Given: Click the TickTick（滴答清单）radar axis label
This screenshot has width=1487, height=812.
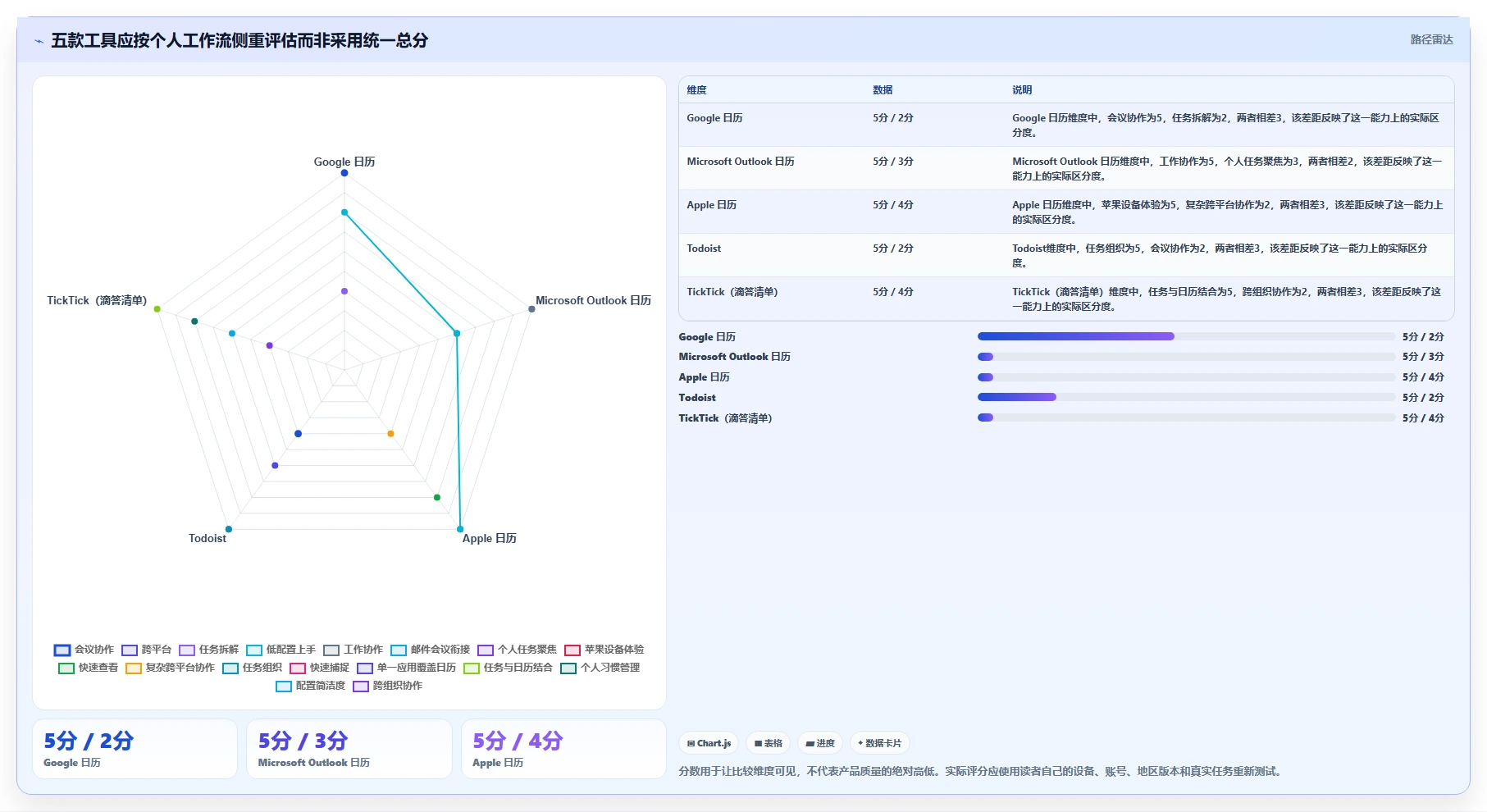Looking at the screenshot, I should [x=97, y=300].
